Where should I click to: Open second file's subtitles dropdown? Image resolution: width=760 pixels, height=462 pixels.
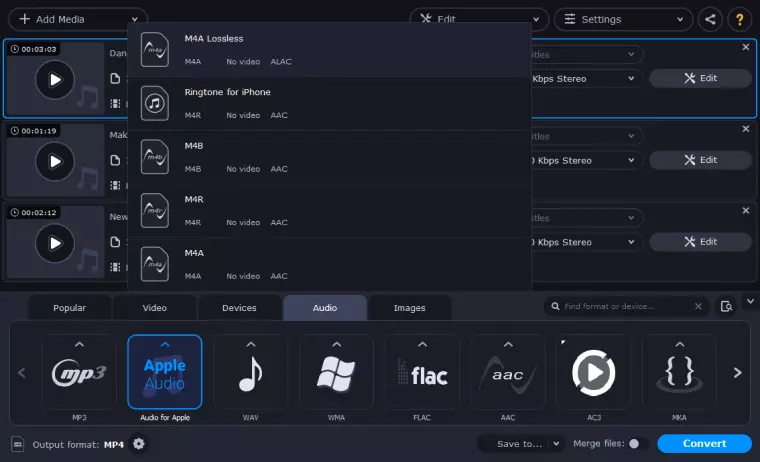pos(587,136)
